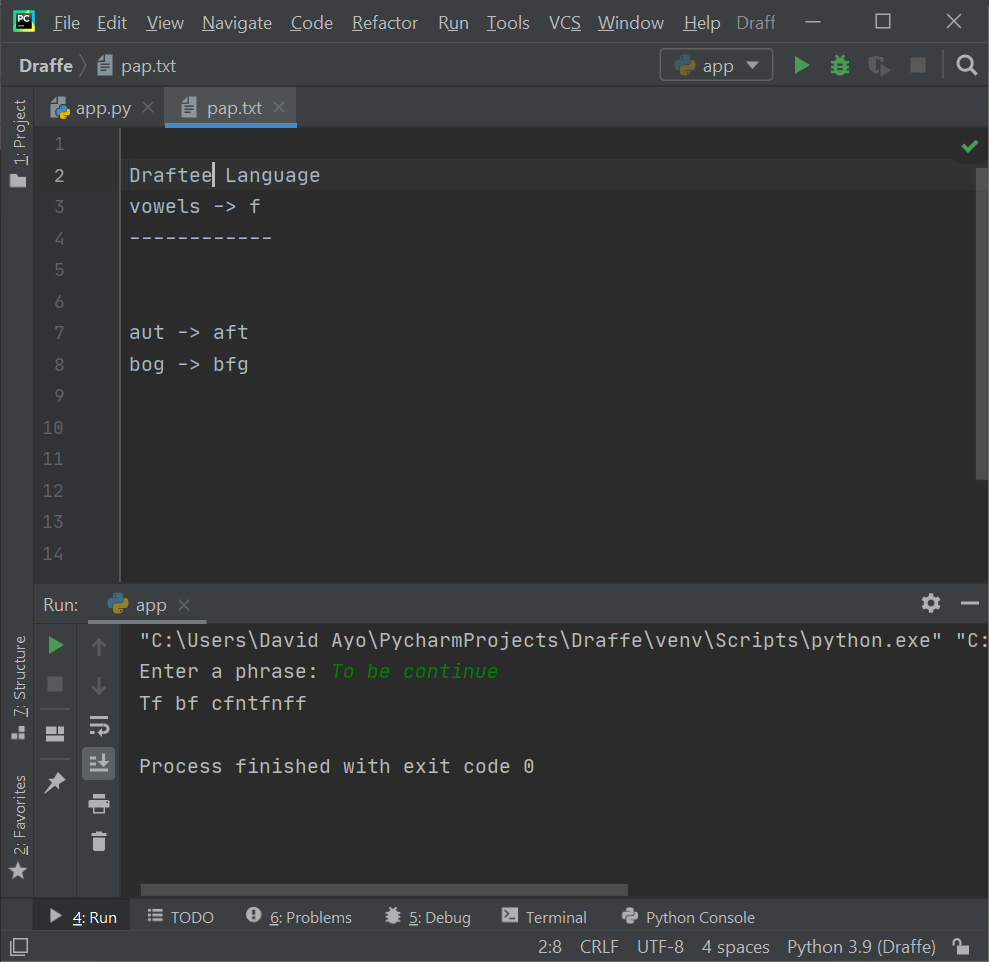Open Run panel settings gear
Screen dimensions: 989x962
931,603
